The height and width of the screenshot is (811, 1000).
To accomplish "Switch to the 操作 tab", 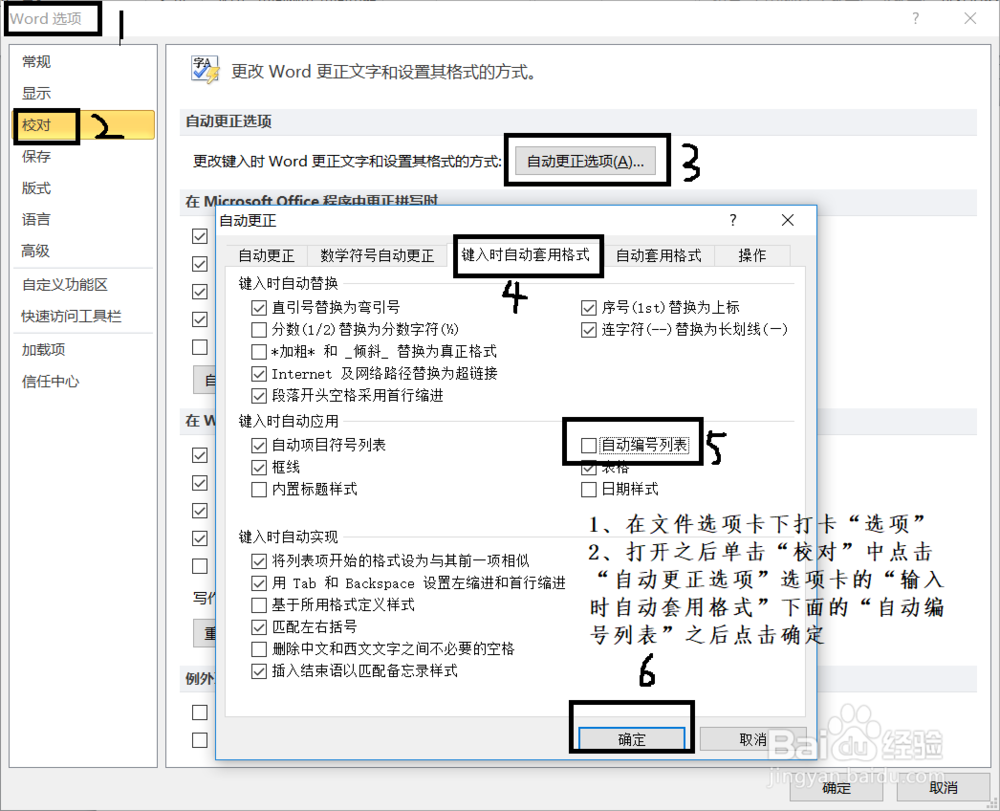I will (752, 256).
